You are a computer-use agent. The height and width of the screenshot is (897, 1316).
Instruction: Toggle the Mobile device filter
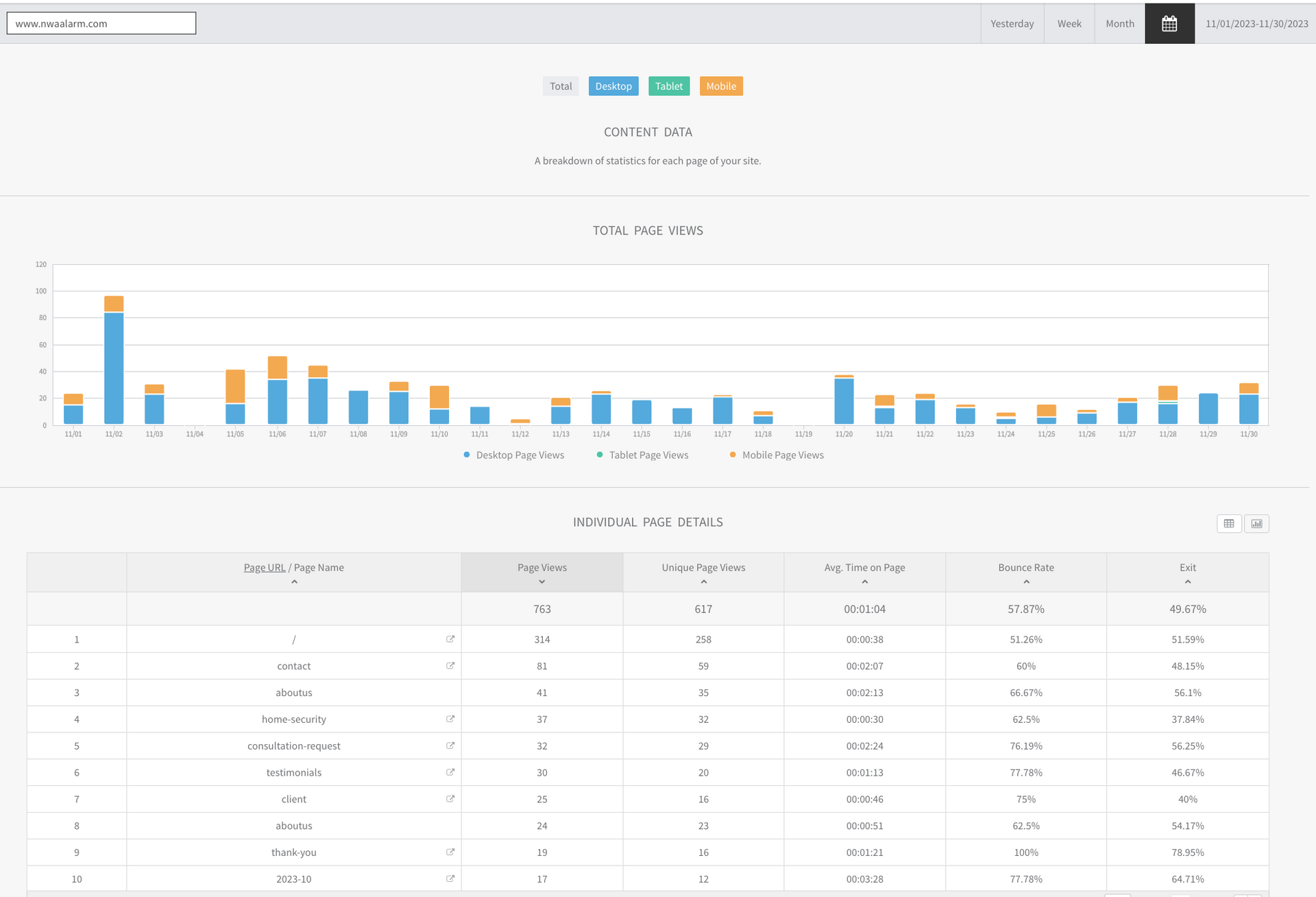point(720,86)
